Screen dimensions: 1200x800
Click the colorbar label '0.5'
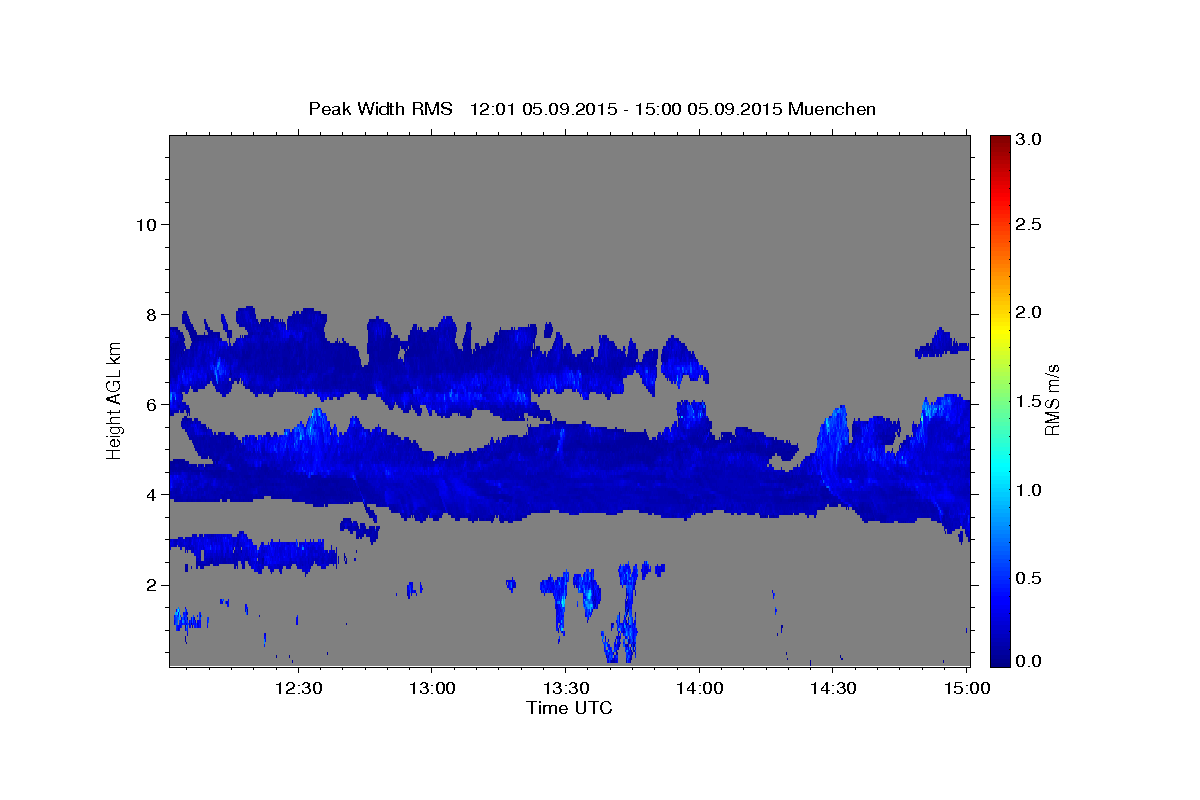point(1028,578)
